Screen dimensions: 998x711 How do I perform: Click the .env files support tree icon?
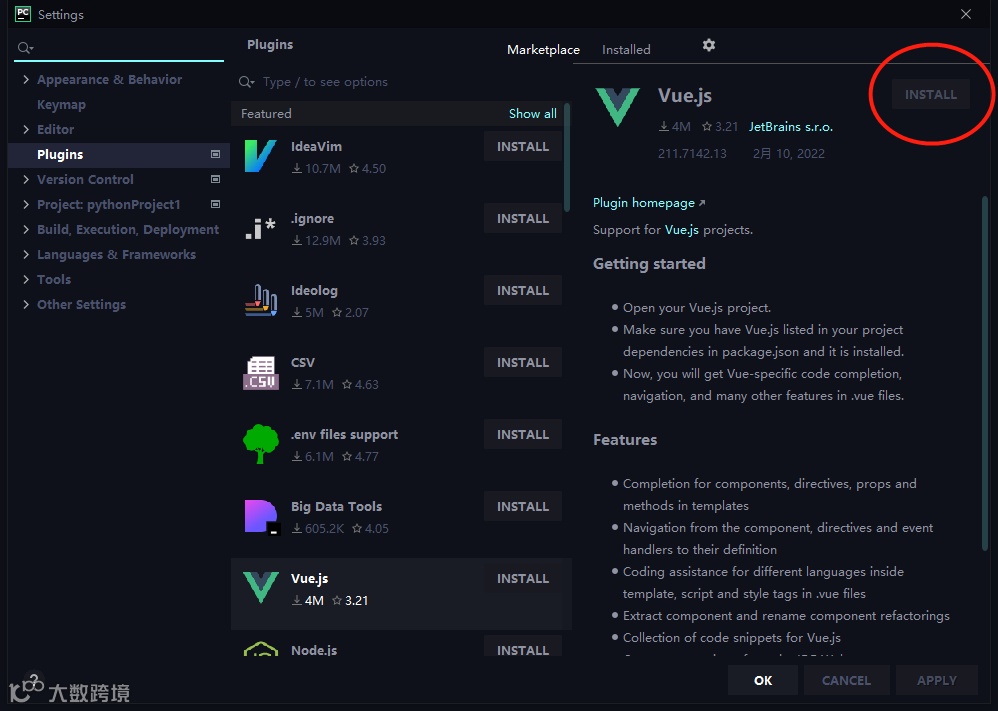[x=261, y=444]
